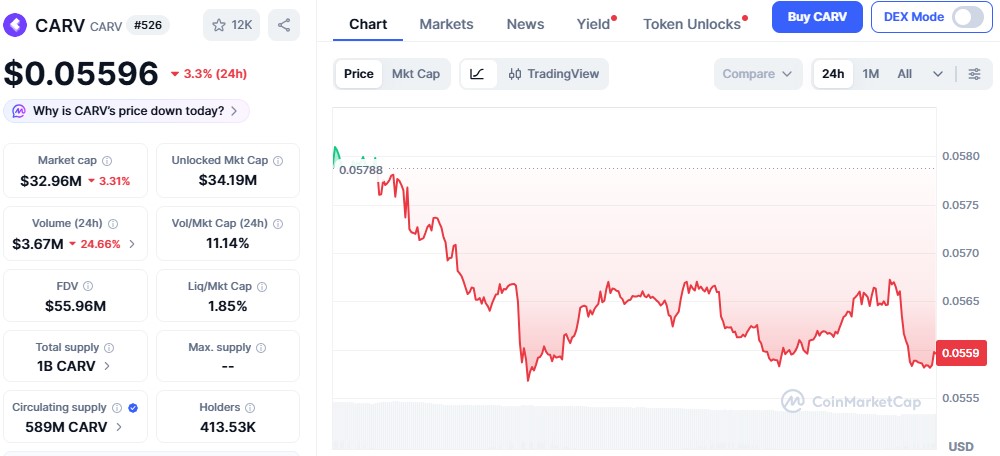The height and width of the screenshot is (456, 1000).
Task: Click the FDV info icon
Action: point(89,286)
